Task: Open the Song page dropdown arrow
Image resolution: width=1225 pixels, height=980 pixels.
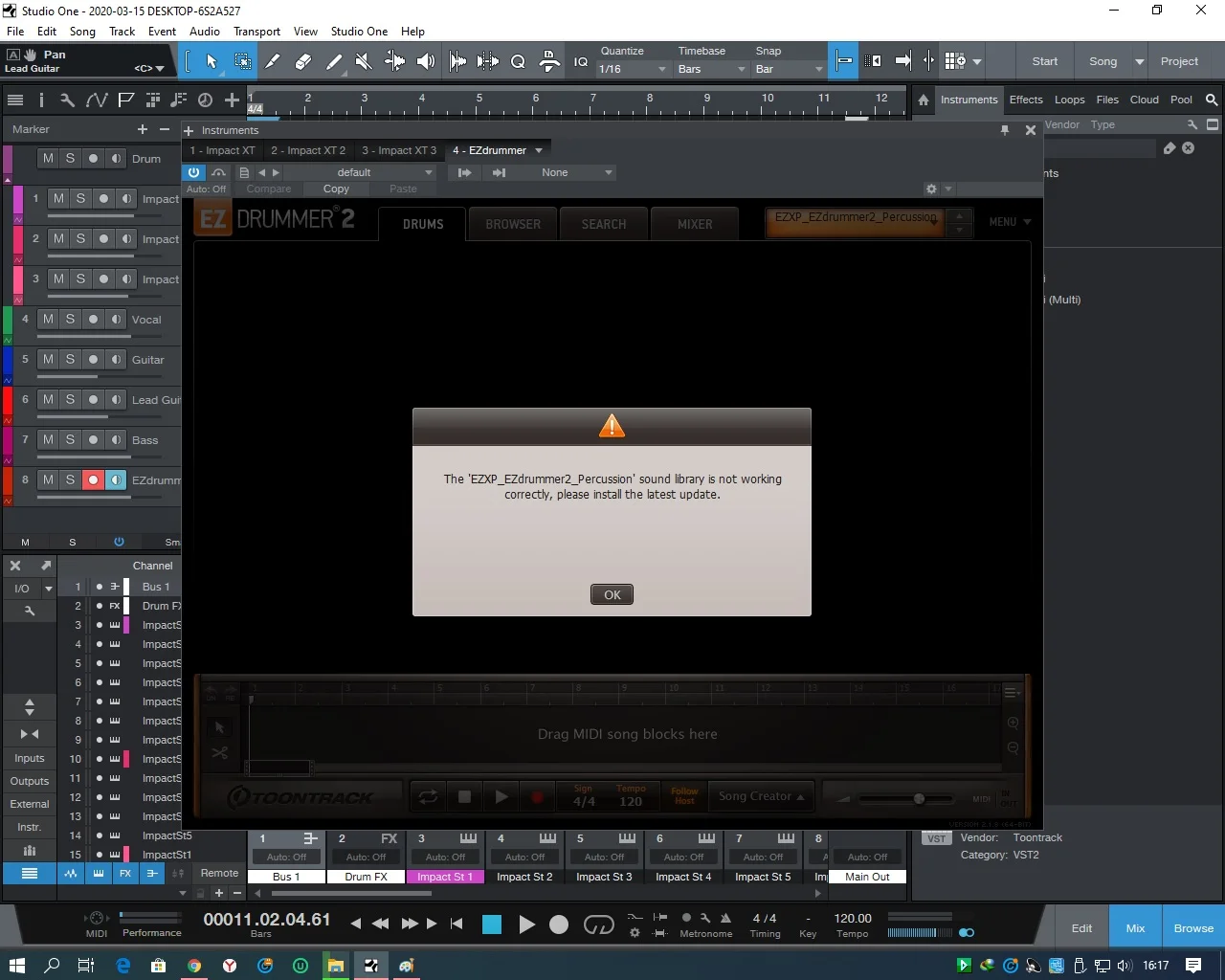Action: pyautogui.click(x=1139, y=61)
